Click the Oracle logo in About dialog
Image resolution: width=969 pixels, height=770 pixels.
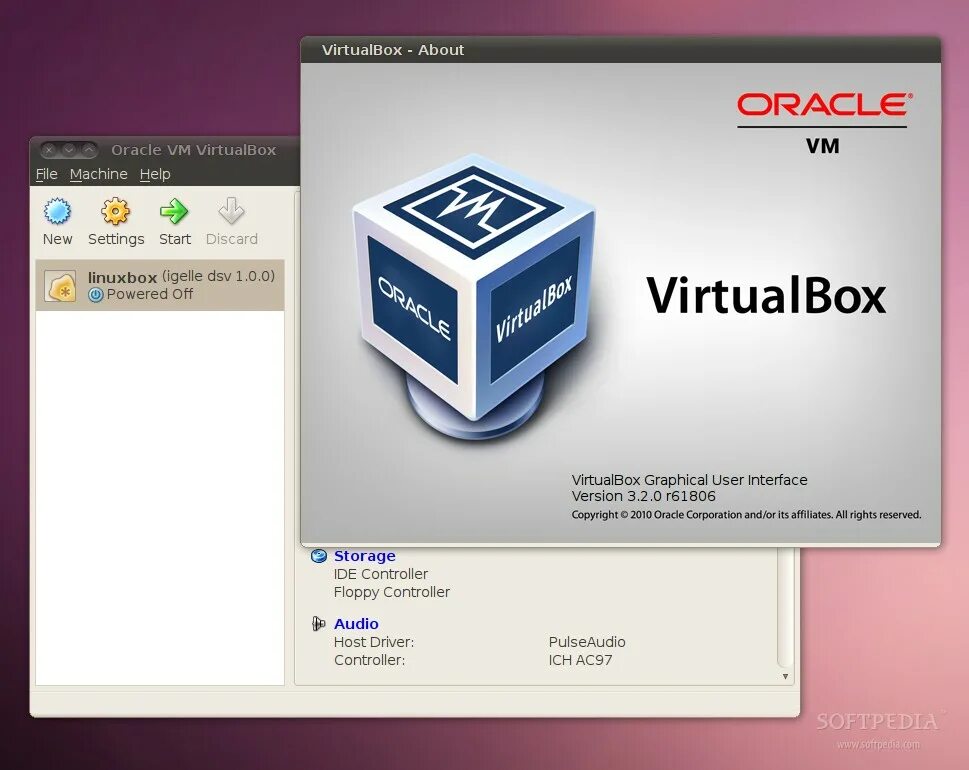coord(824,104)
